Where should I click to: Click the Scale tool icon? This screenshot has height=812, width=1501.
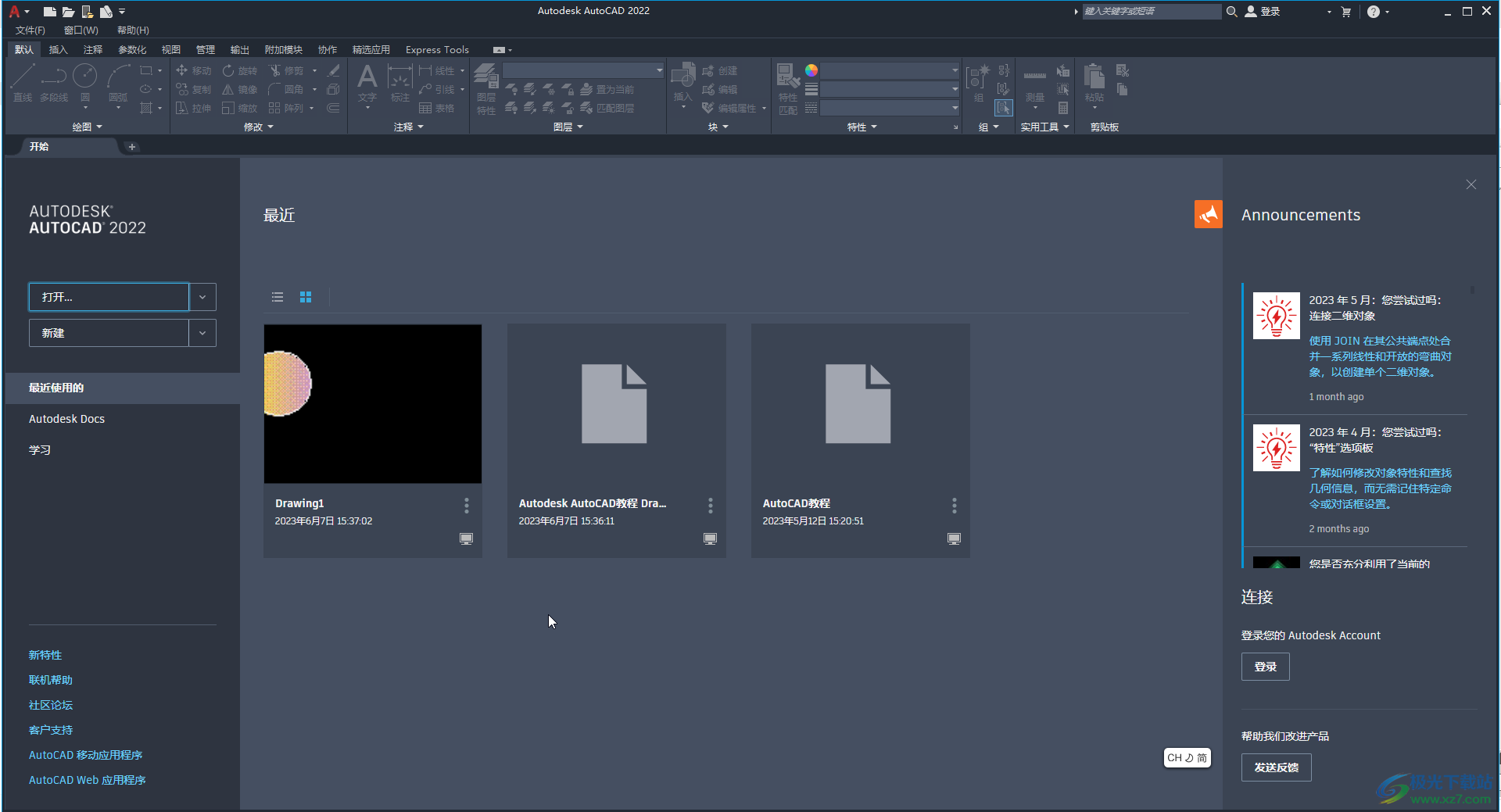pyautogui.click(x=228, y=108)
